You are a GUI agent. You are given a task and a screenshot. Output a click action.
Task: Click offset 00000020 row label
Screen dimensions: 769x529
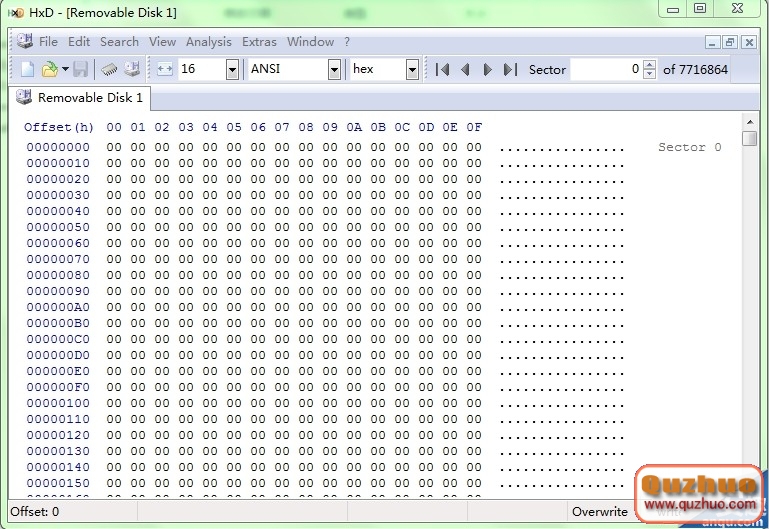point(58,179)
